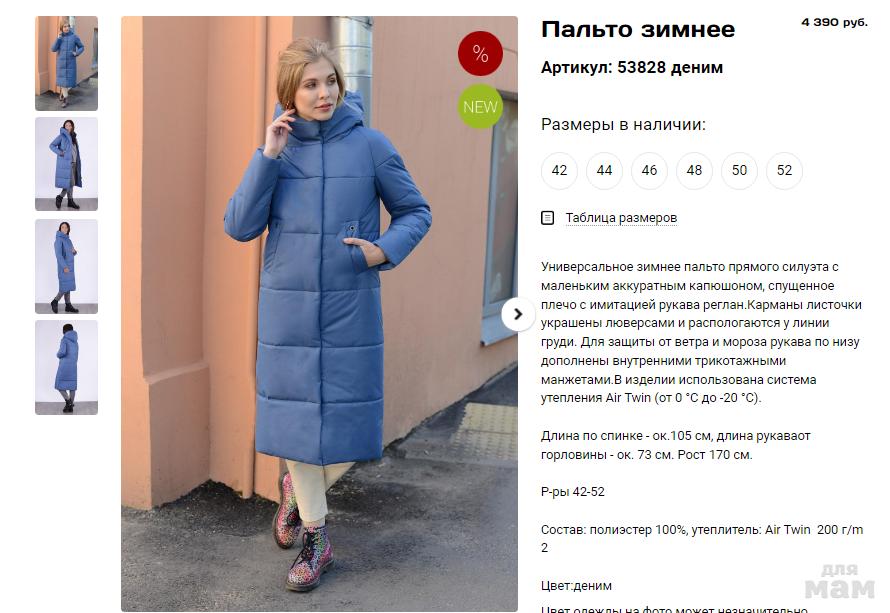Show first thumbnail of coat outdoors

[66, 63]
